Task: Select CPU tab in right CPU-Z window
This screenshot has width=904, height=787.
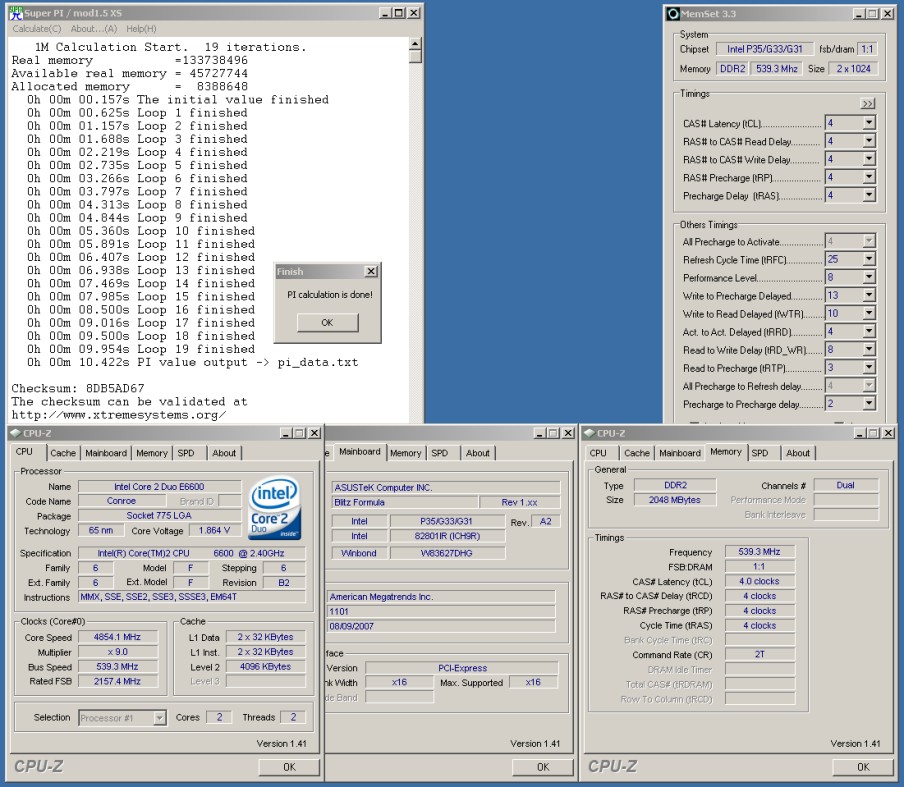Action: (x=598, y=453)
